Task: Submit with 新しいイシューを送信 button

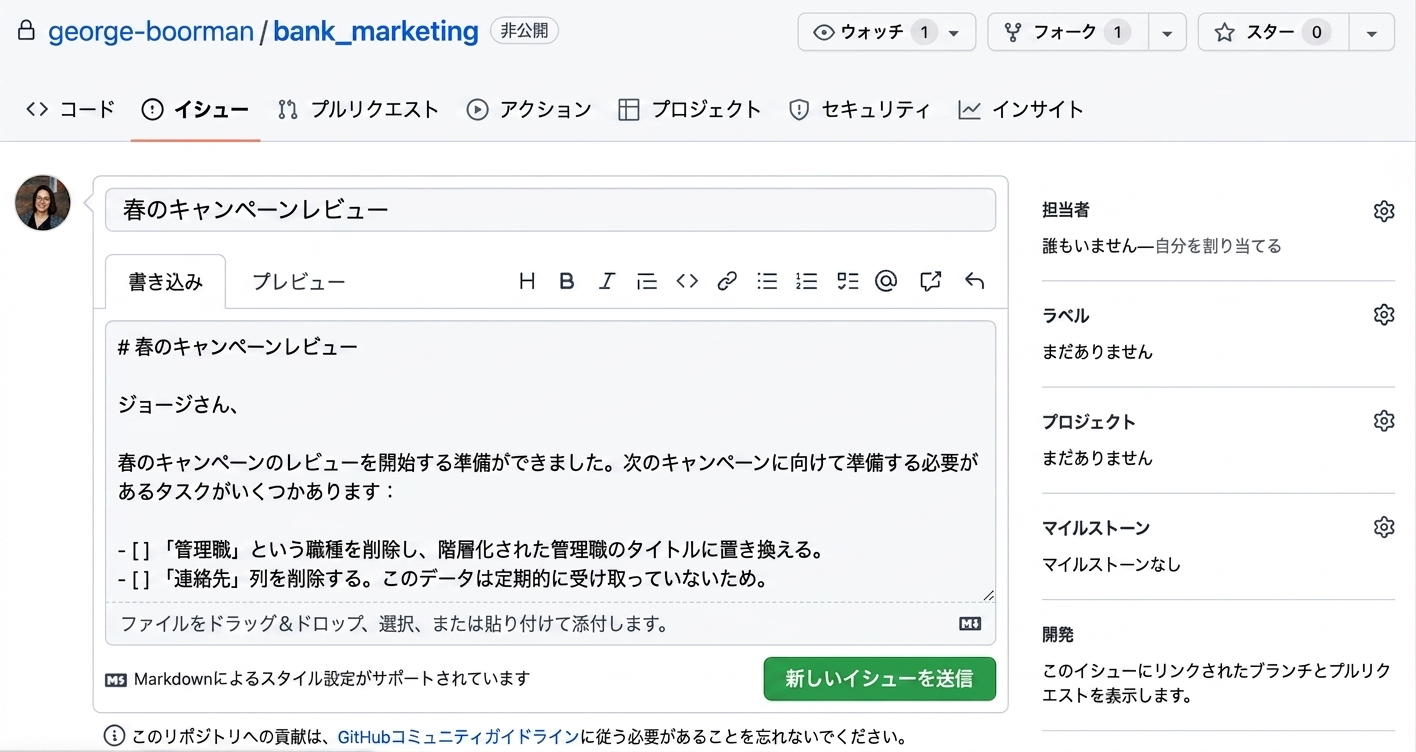Action: point(879,679)
